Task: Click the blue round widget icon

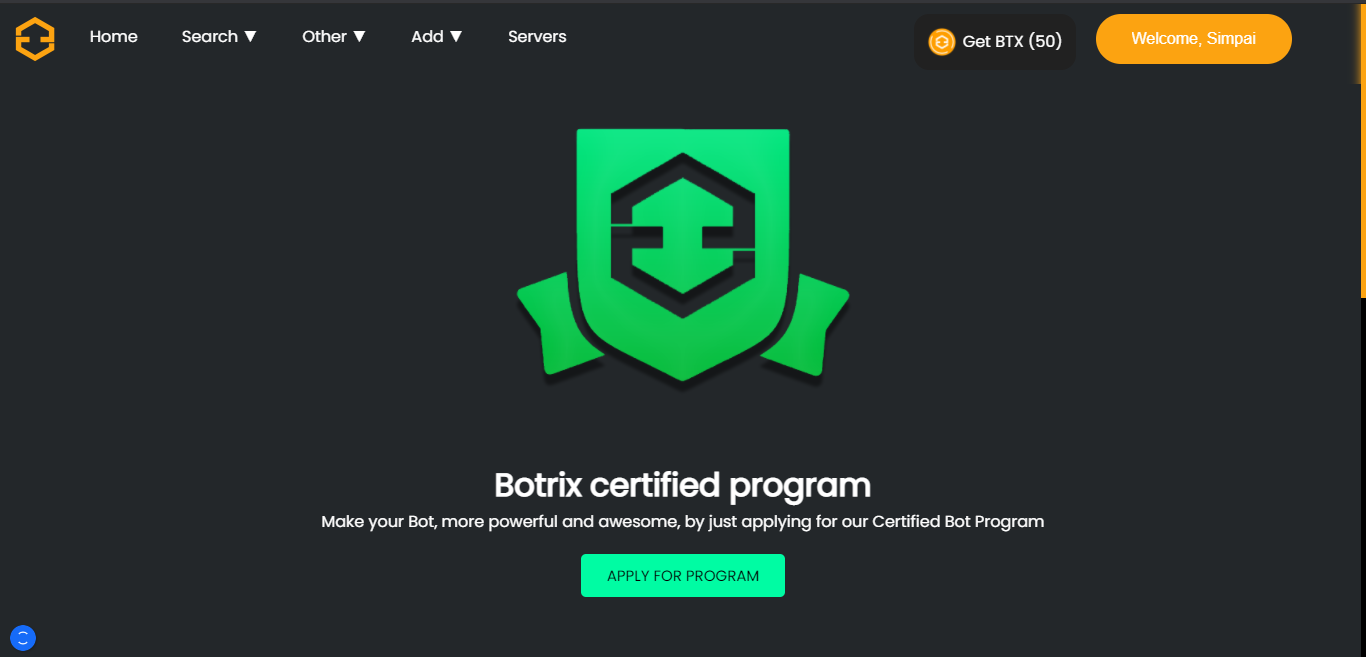Action: tap(23, 637)
